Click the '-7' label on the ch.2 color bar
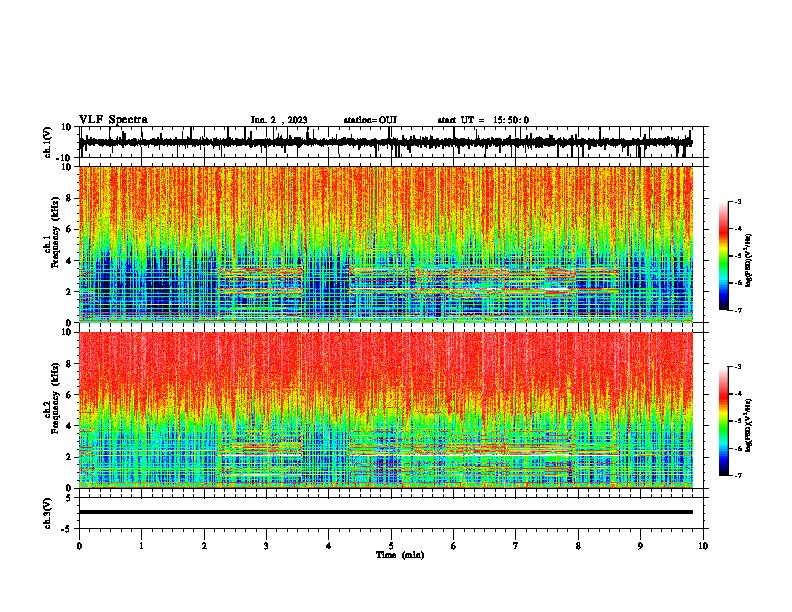 click(737, 475)
